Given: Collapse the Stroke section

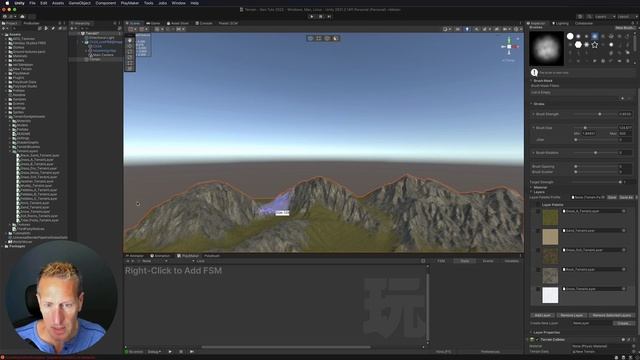Looking at the screenshot, I should [x=531, y=104].
